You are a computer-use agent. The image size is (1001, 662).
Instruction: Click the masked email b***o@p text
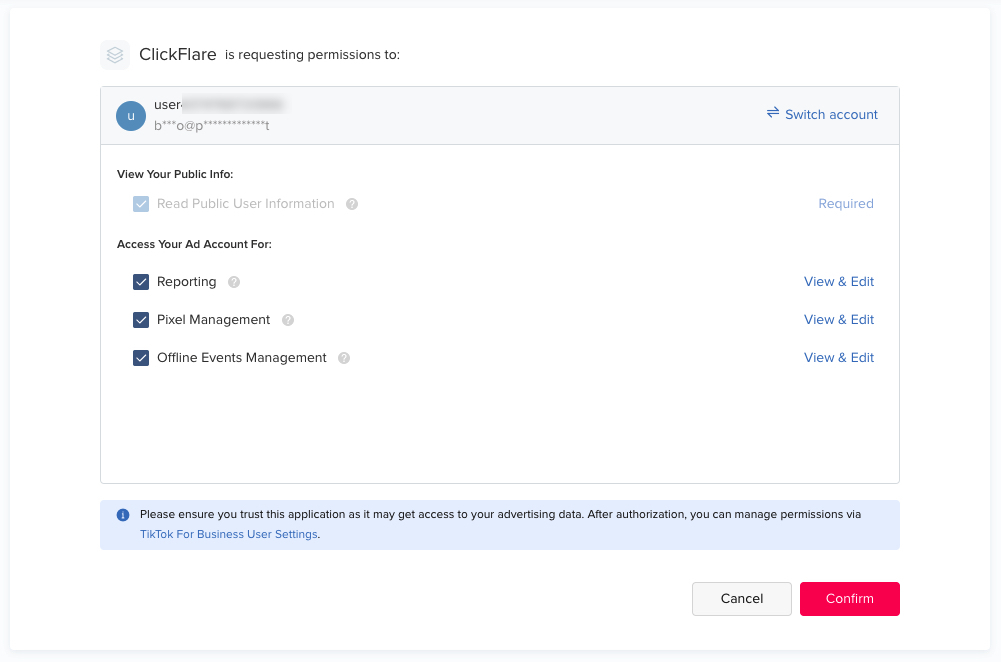[211, 126]
